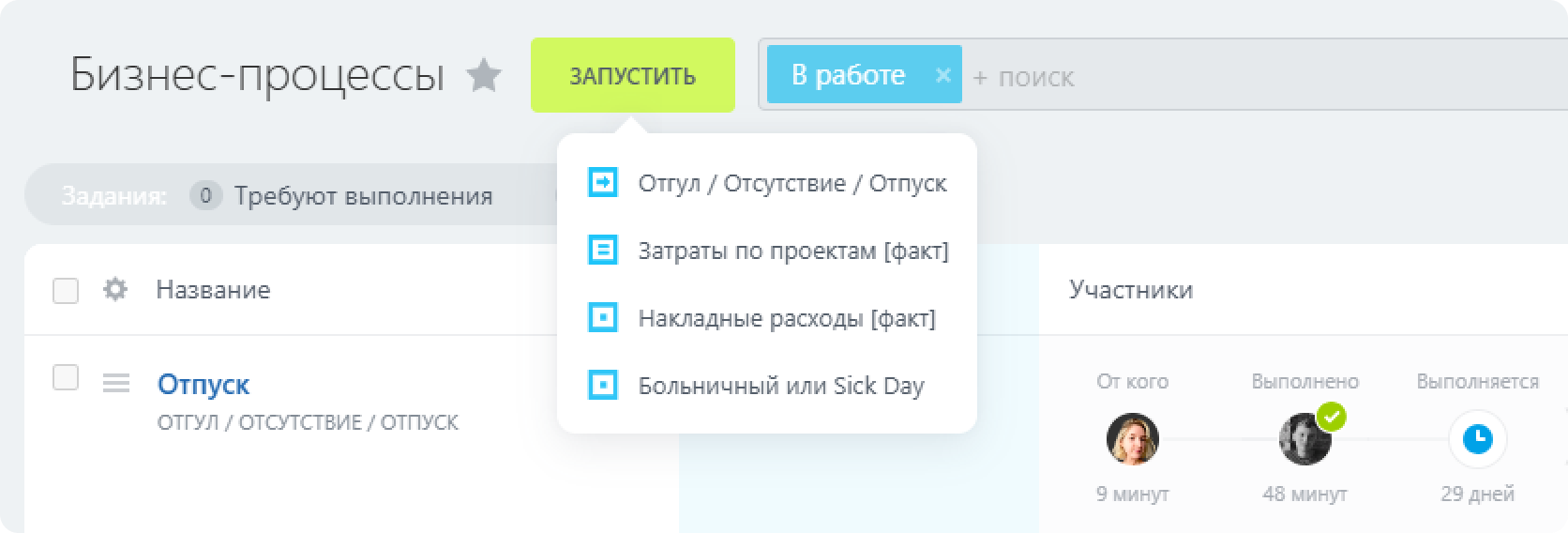Click 'ОТГУЛ / ОТСУТСТВИЕ / ОТПУСК' subtitle text
Image resolution: width=1568 pixels, height=533 pixels.
(x=308, y=422)
